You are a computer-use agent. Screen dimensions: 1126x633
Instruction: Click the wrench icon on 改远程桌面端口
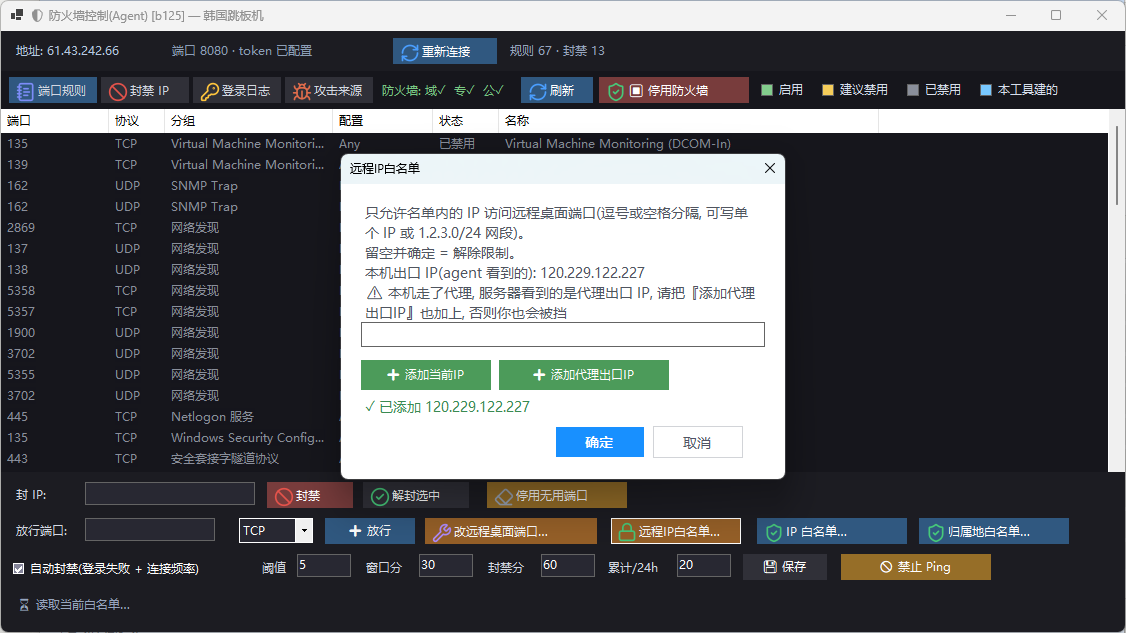click(x=442, y=532)
